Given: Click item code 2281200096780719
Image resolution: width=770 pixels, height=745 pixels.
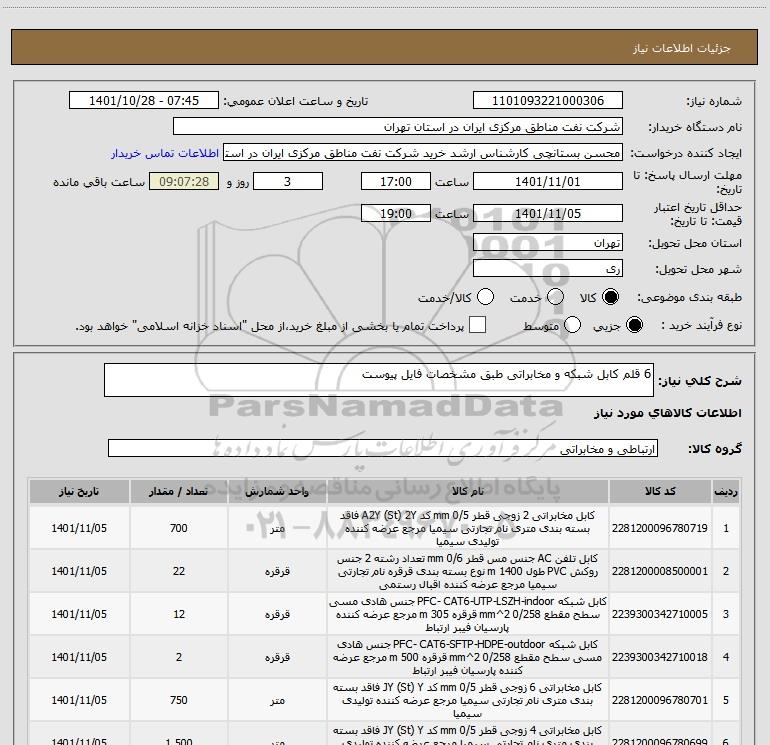Looking at the screenshot, I should 660,528.
